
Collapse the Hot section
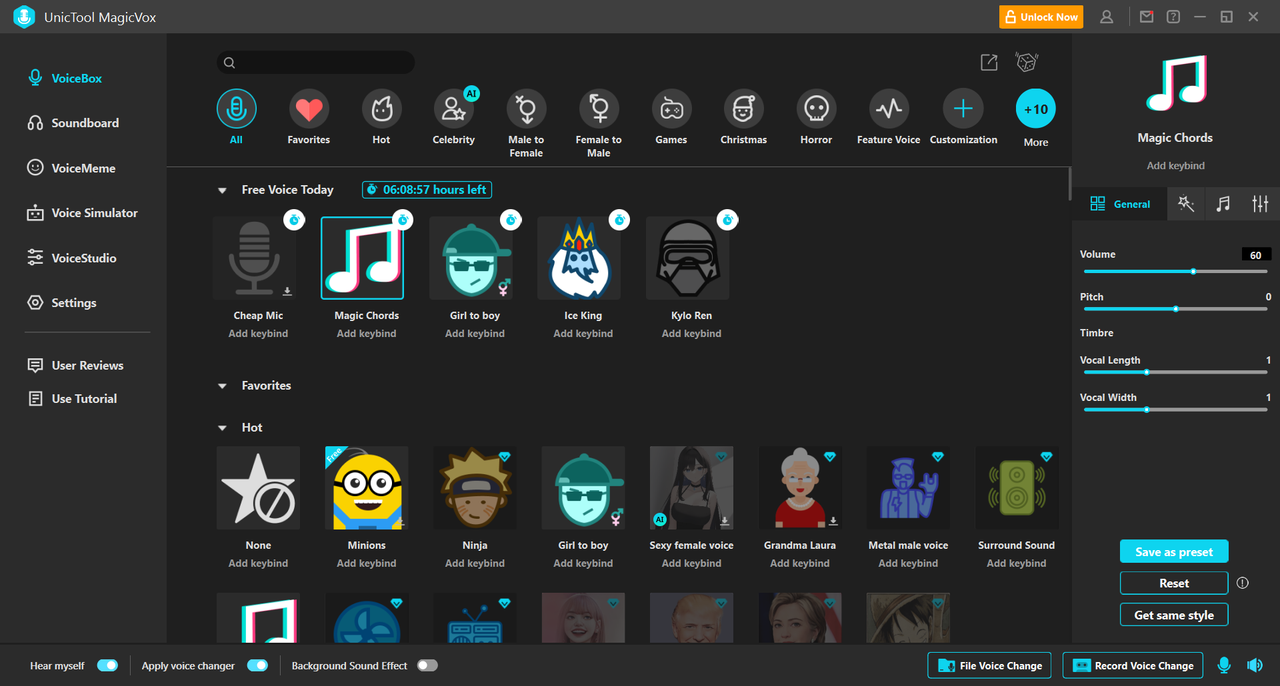[x=222, y=428]
